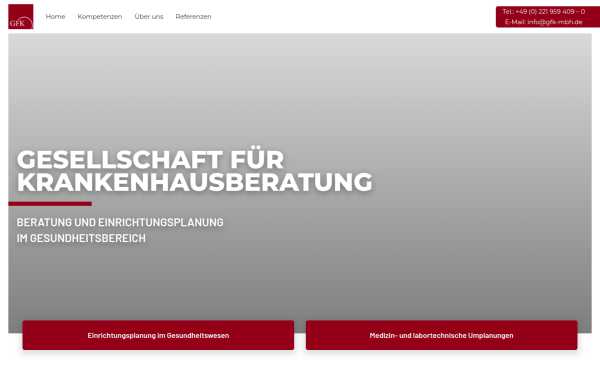Click the Beratung und Einrichtungsplanung line
The image size is (600, 375).
pyautogui.click(x=120, y=222)
